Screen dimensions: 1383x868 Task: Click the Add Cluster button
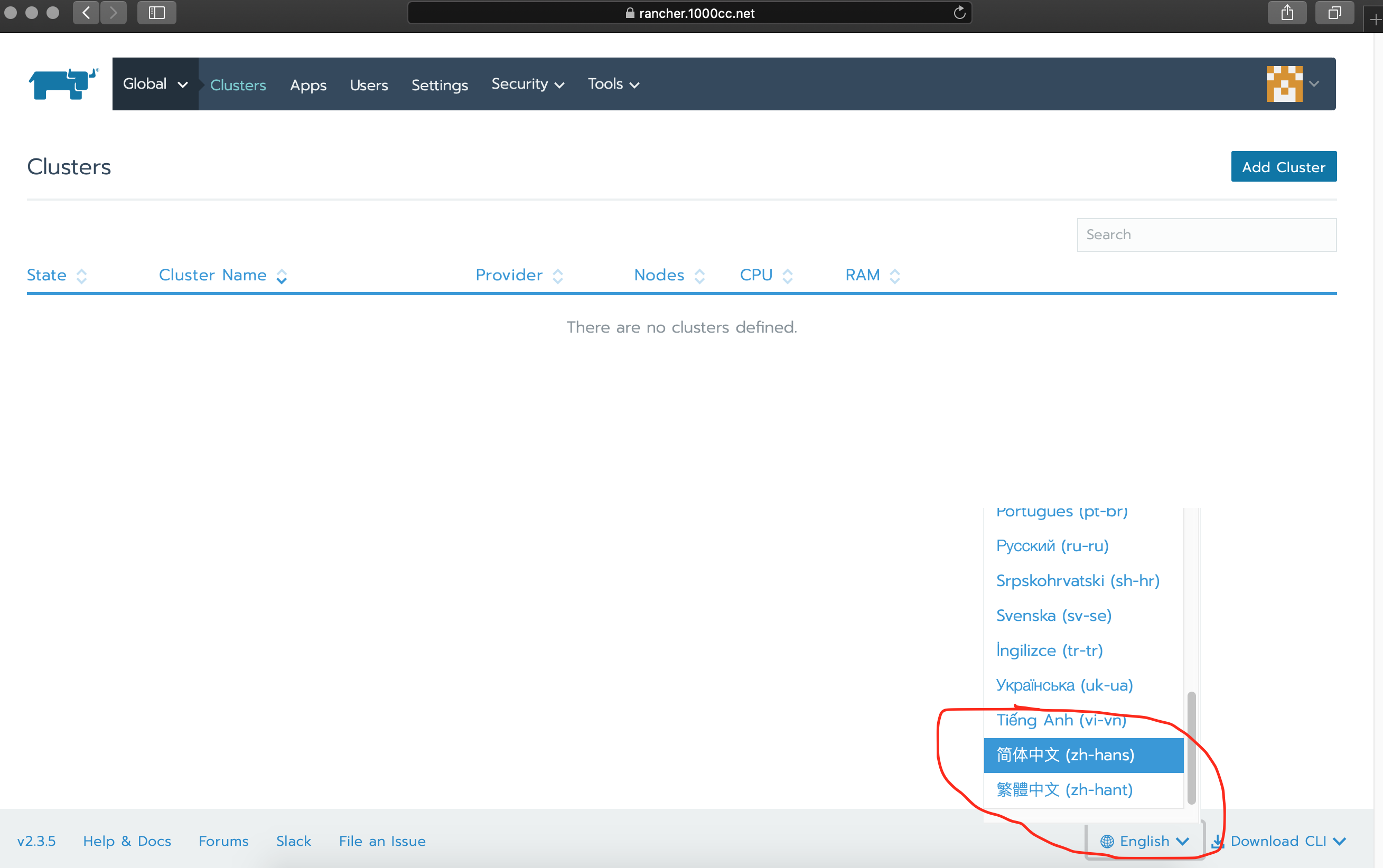[1284, 166]
